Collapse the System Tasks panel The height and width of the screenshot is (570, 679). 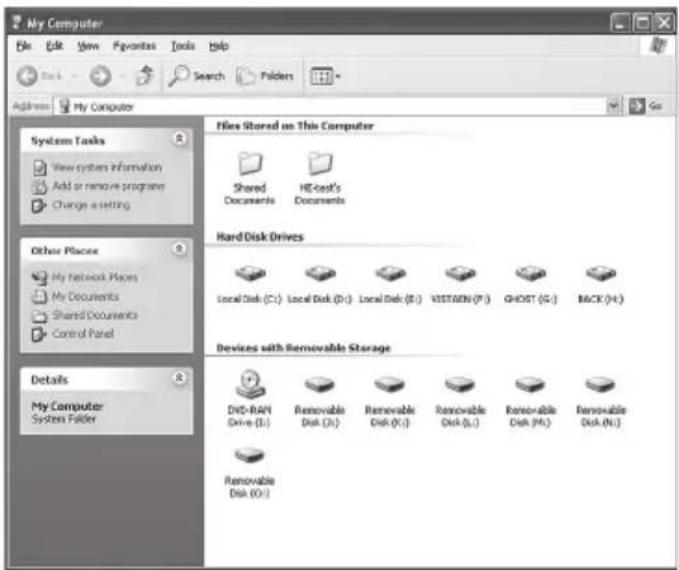179,139
